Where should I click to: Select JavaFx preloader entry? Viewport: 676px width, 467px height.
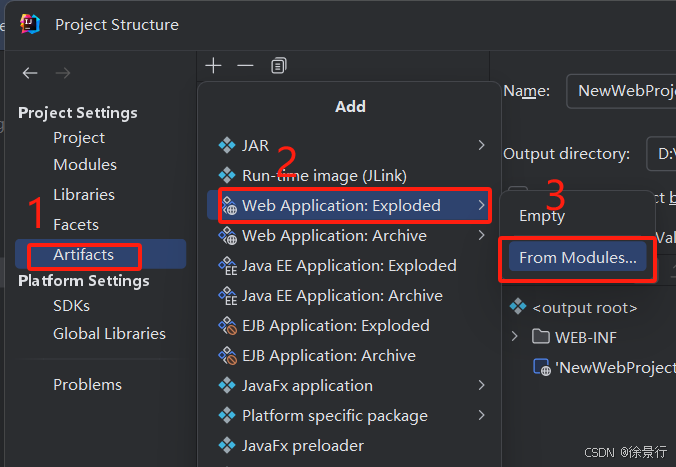pos(350,445)
